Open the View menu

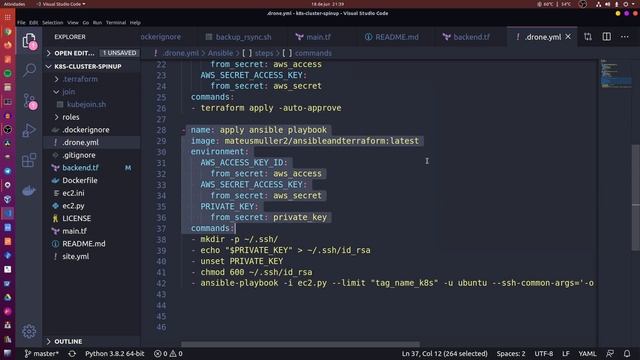(x=73, y=22)
